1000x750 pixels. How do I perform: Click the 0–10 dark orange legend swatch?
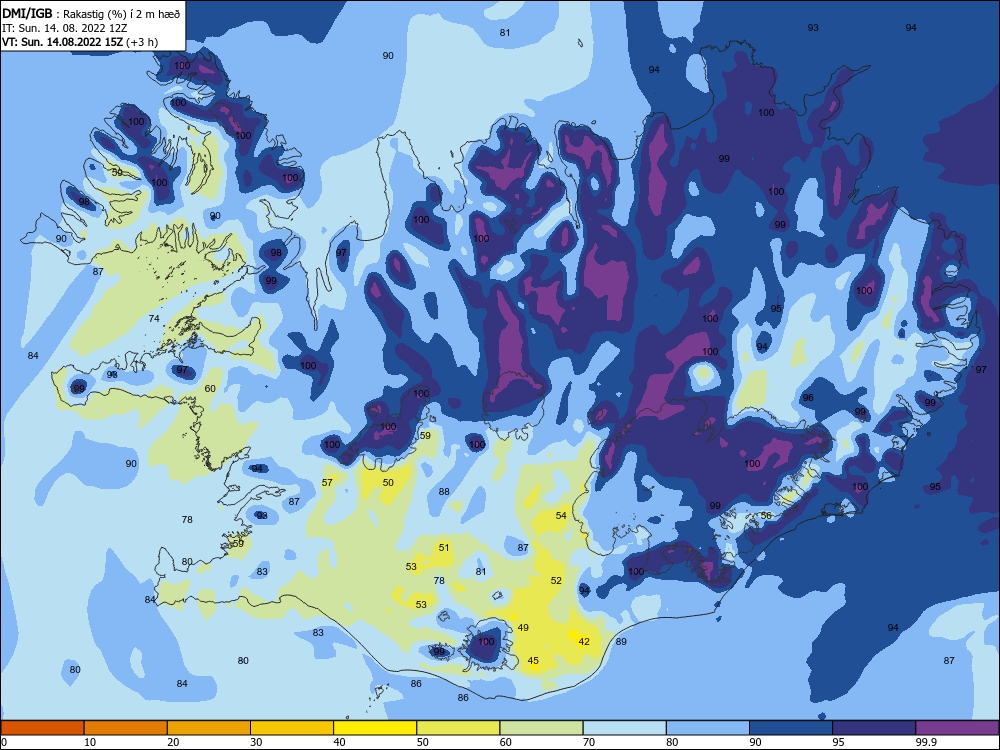coord(42,728)
